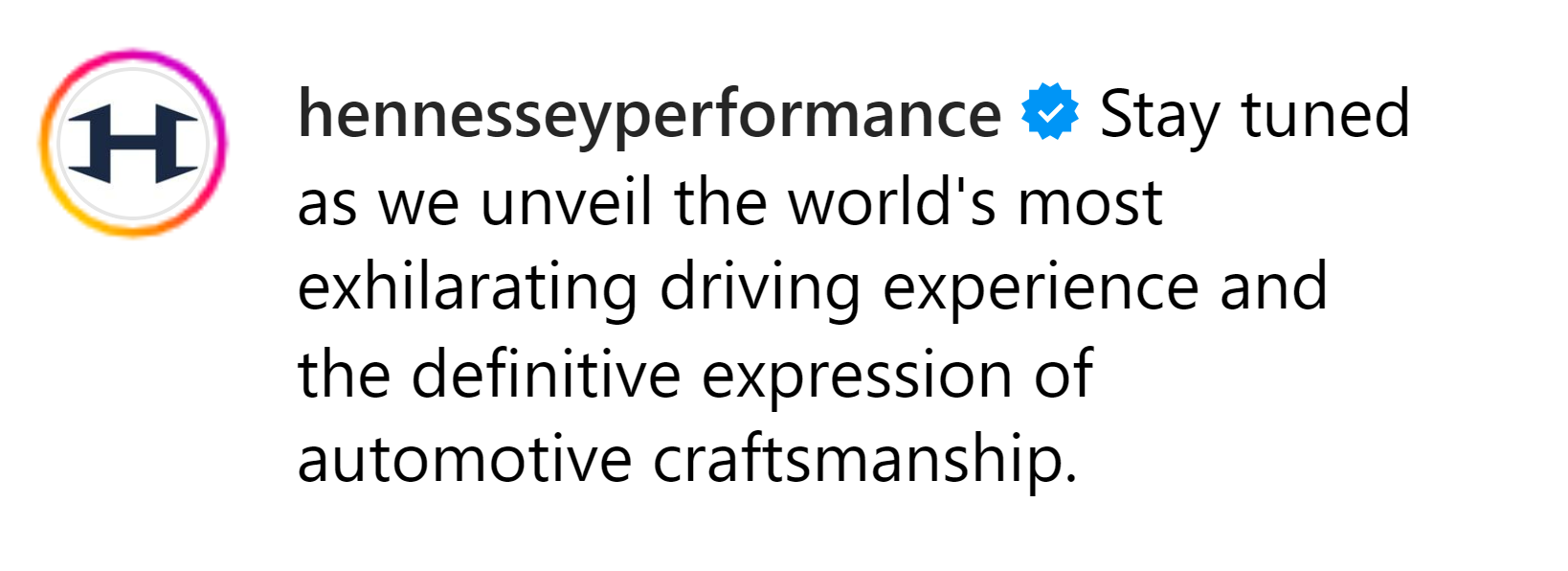Click the word "expression" in caption
The image size is (1568, 571).
click(857, 375)
